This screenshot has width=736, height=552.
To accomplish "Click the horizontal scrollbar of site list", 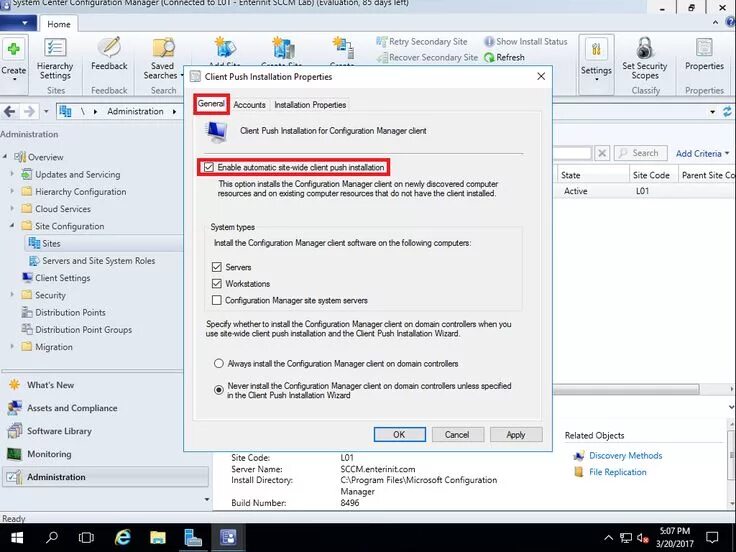I will tap(626, 389).
